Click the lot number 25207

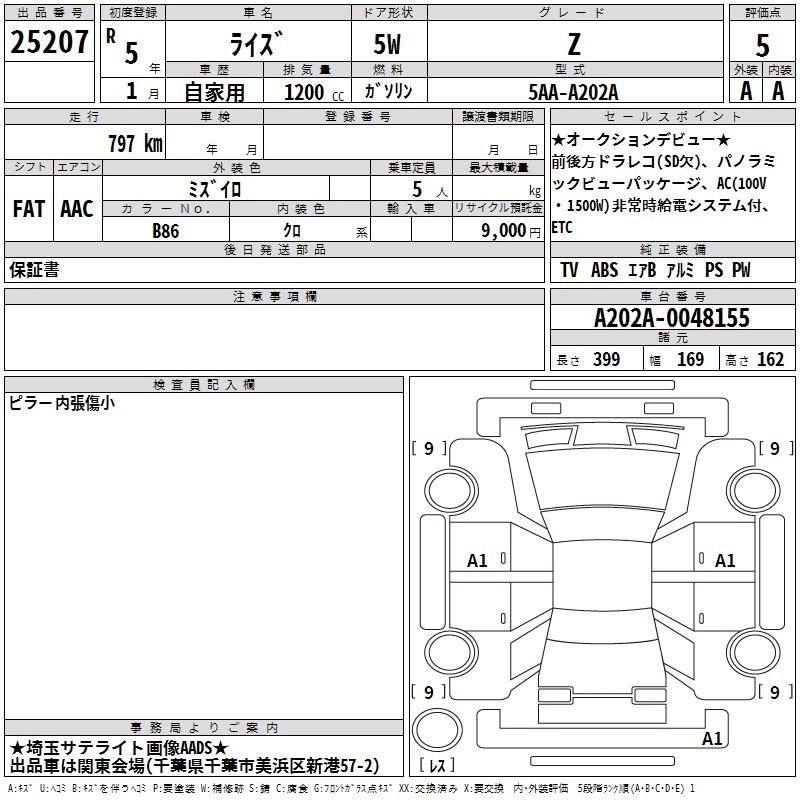(x=49, y=42)
